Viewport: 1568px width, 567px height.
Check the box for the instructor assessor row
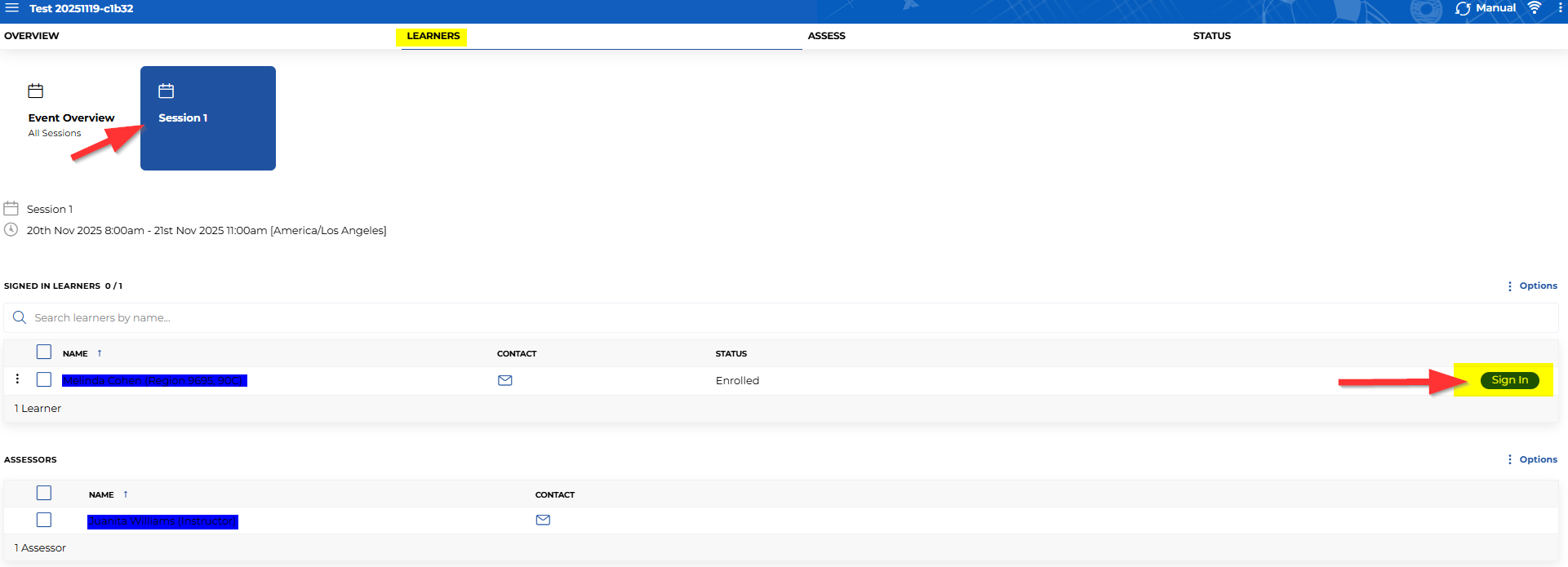coord(44,520)
